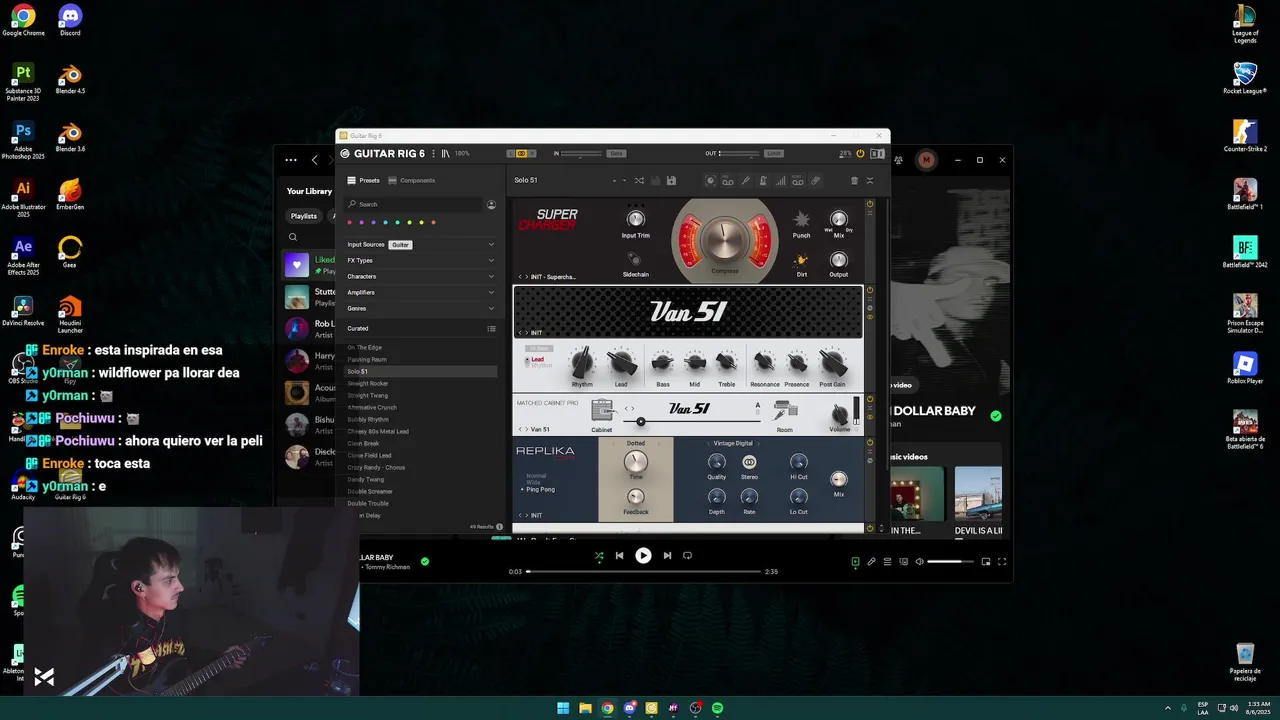Open the post tapedeck icon
The image size is (1280, 720).
(798, 181)
